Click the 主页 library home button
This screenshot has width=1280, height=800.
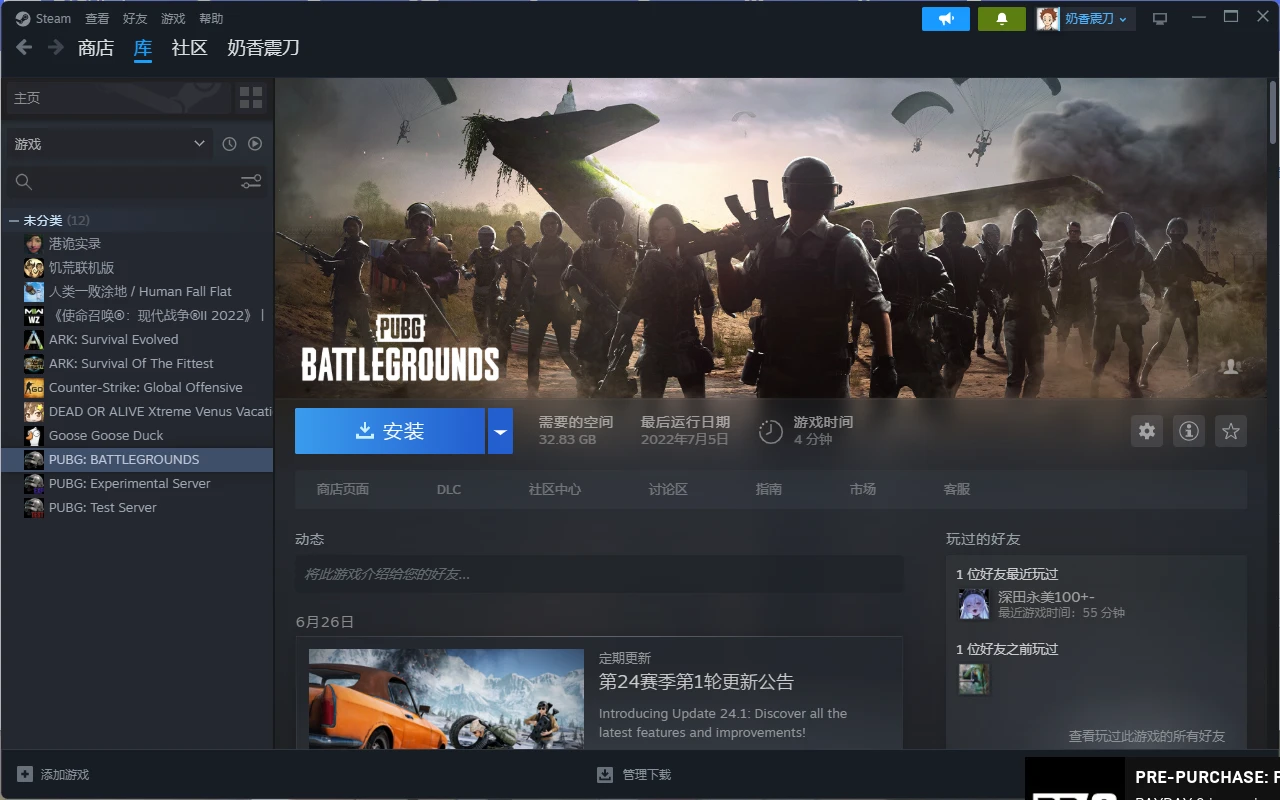coord(119,97)
